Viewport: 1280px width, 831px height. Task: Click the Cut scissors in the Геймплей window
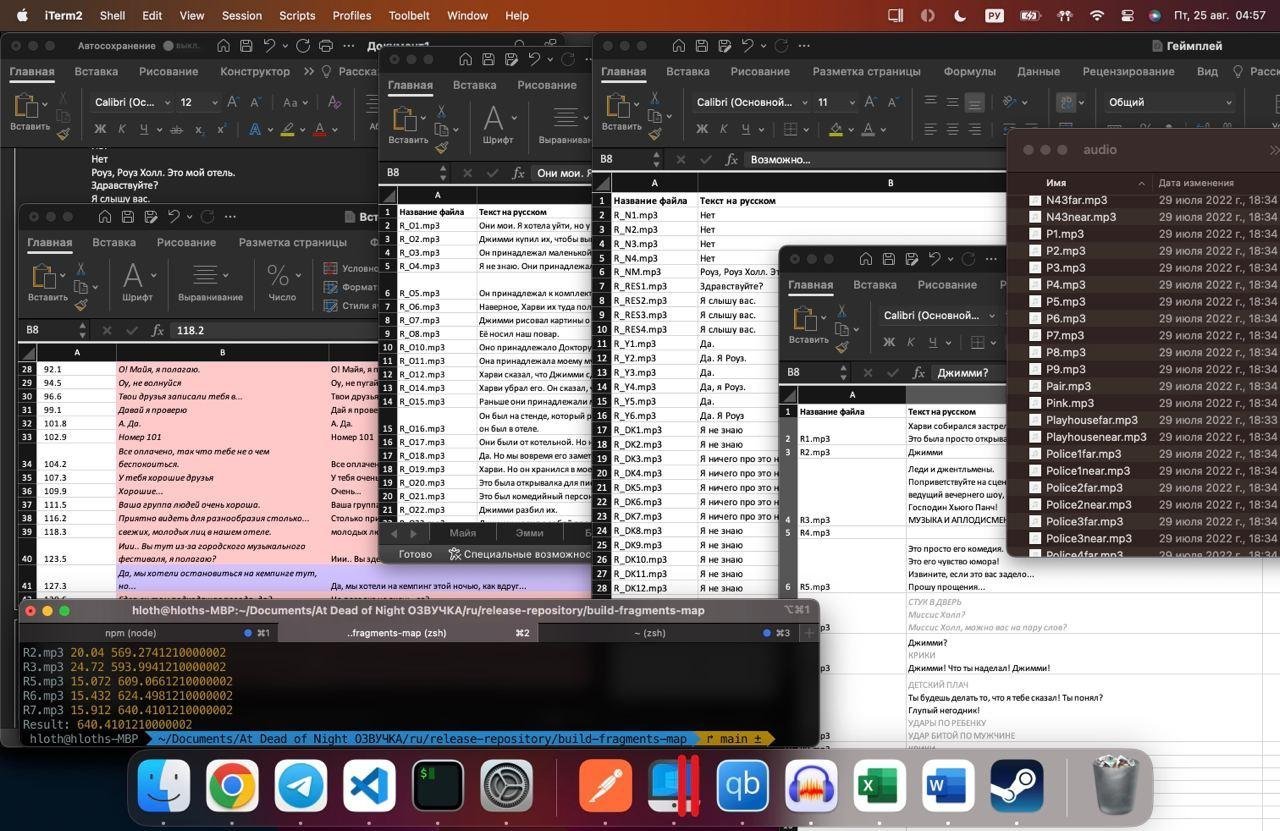click(x=655, y=97)
